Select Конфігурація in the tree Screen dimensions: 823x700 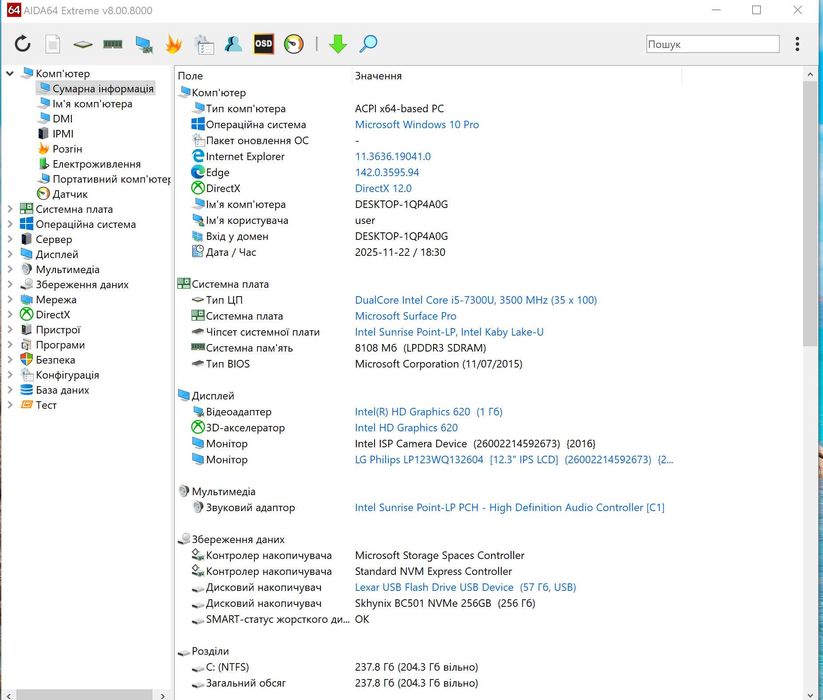(x=67, y=375)
